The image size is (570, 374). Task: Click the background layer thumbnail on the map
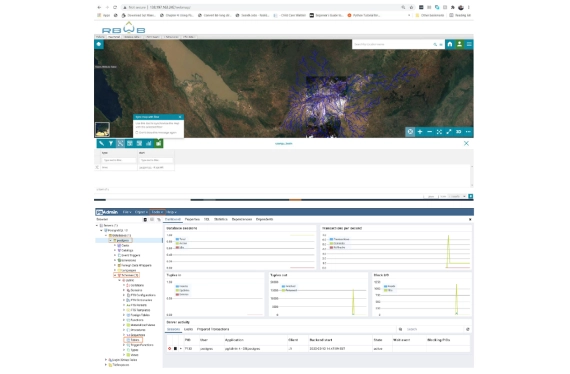[102, 129]
